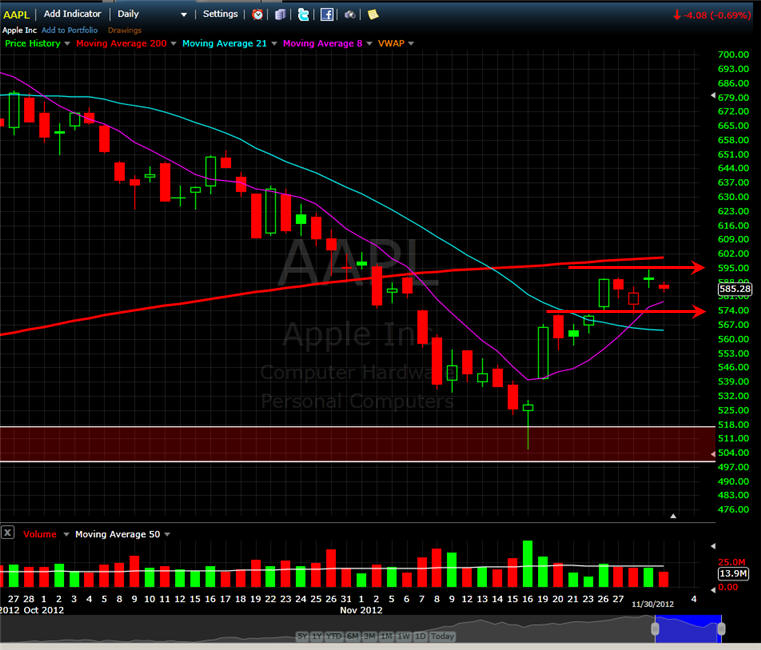Expand the Moving Average 200 options arrow
This screenshot has width=761, height=650.
pyautogui.click(x=173, y=44)
